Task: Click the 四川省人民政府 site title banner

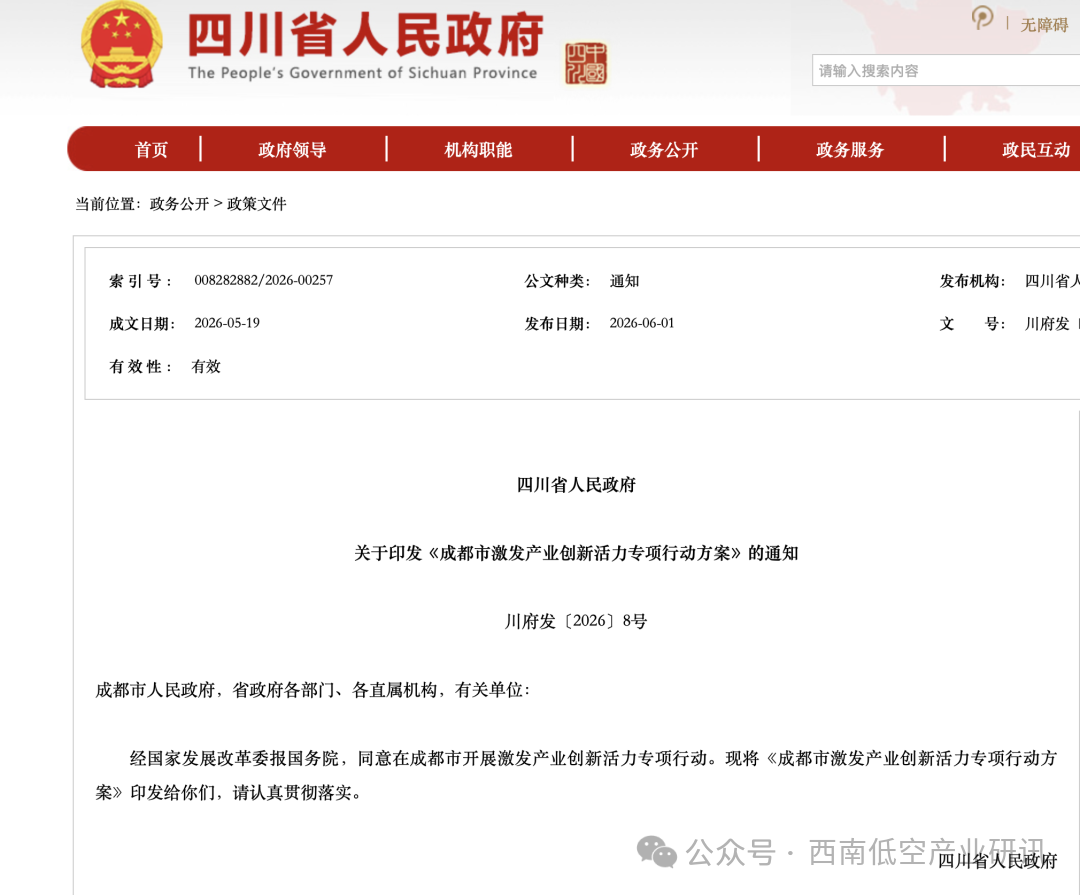Action: pos(366,34)
